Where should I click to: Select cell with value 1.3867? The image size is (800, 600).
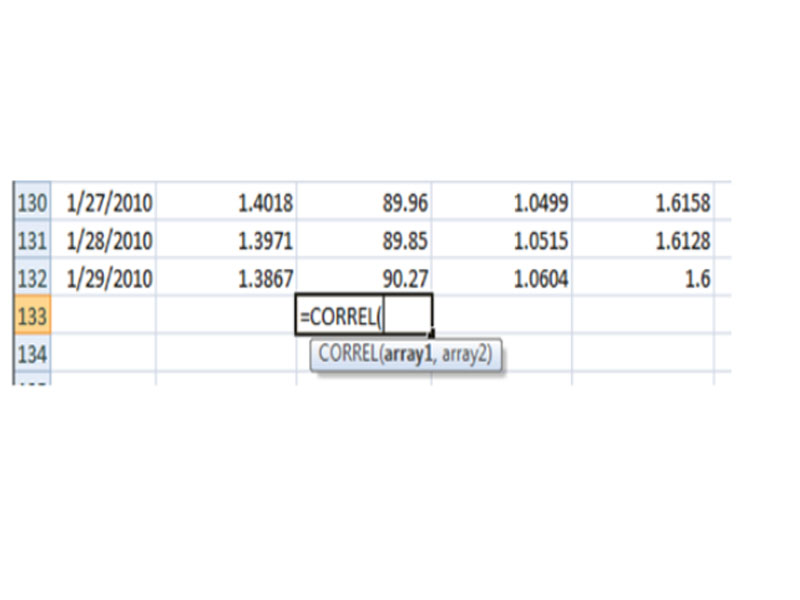click(226, 277)
